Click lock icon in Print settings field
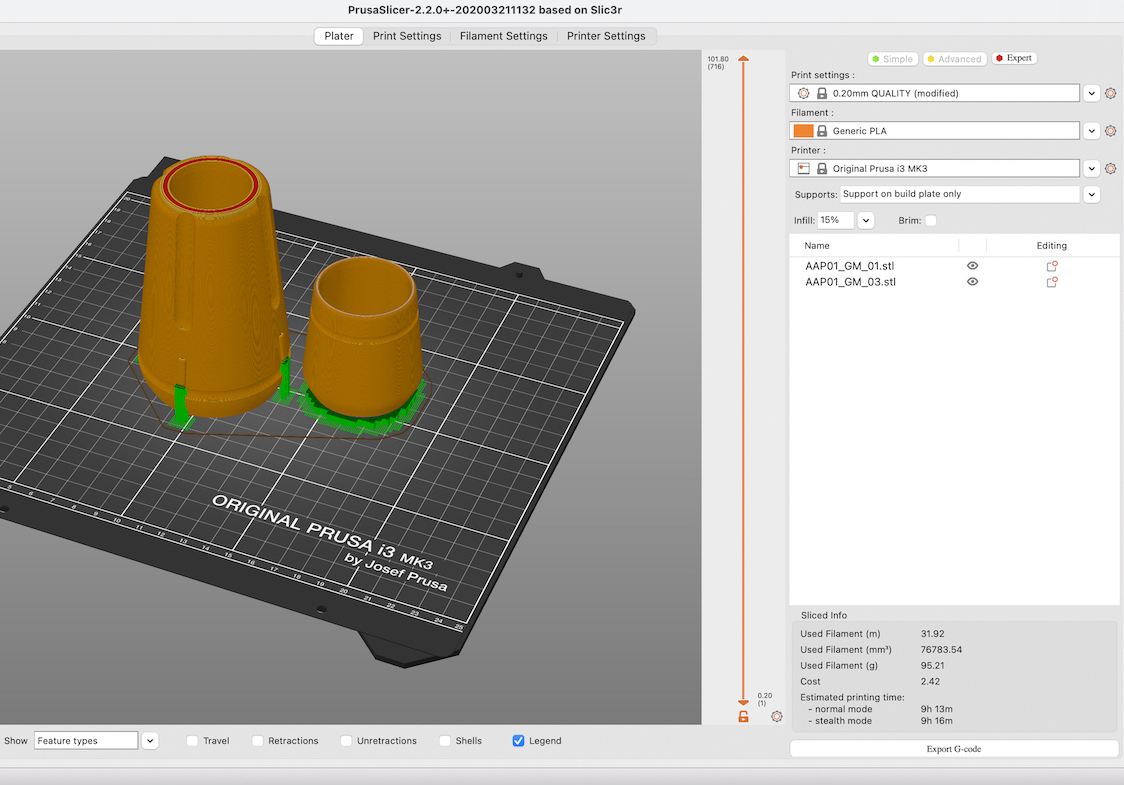The height and width of the screenshot is (785, 1124). 822,93
